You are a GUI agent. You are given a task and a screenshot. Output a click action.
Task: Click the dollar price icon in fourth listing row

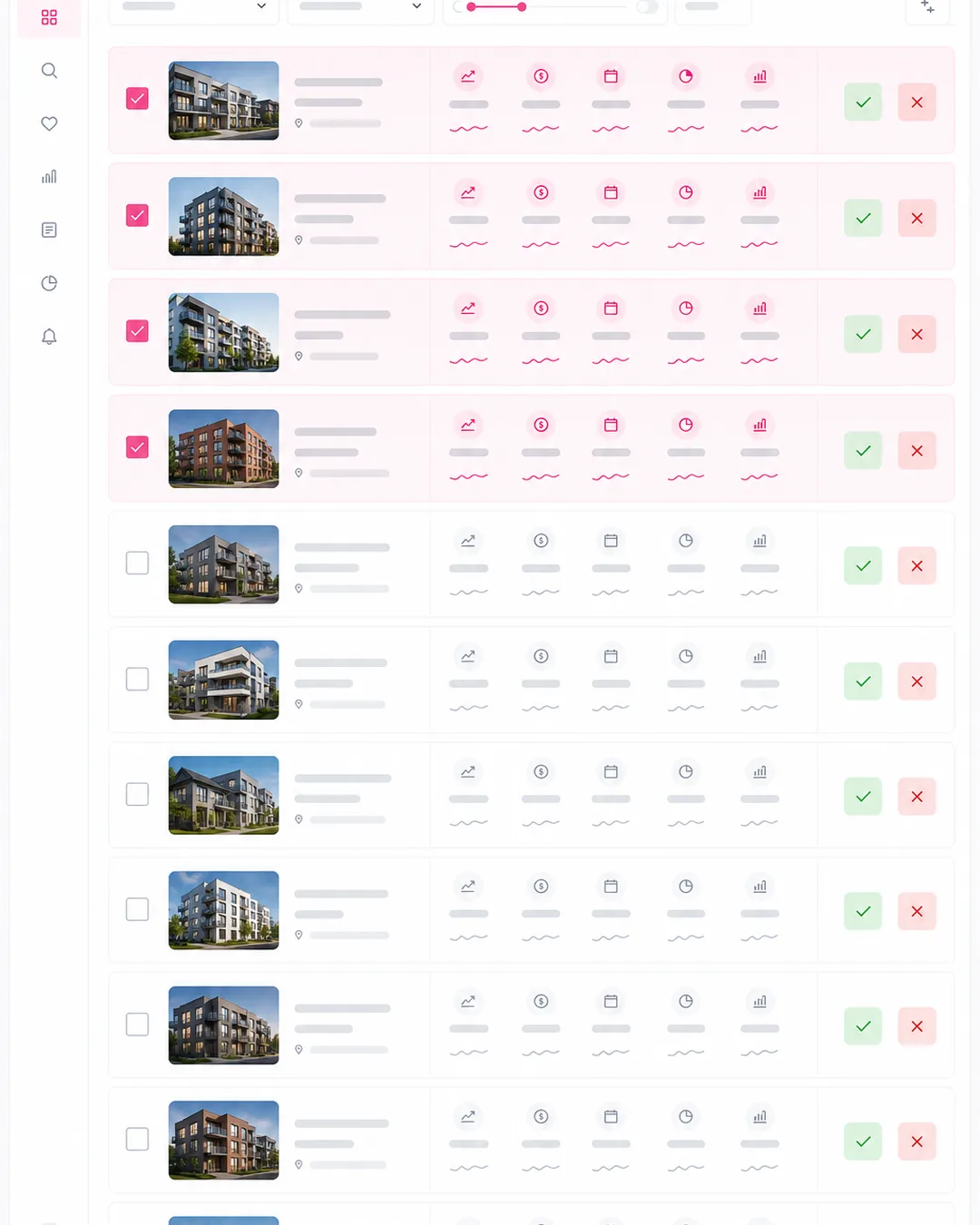click(541, 425)
